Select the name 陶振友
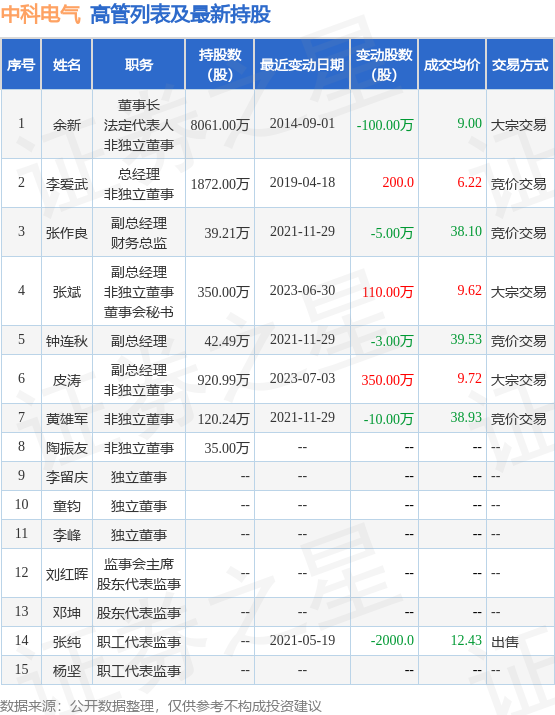The width and height of the screenshot is (555, 715). pos(67,448)
